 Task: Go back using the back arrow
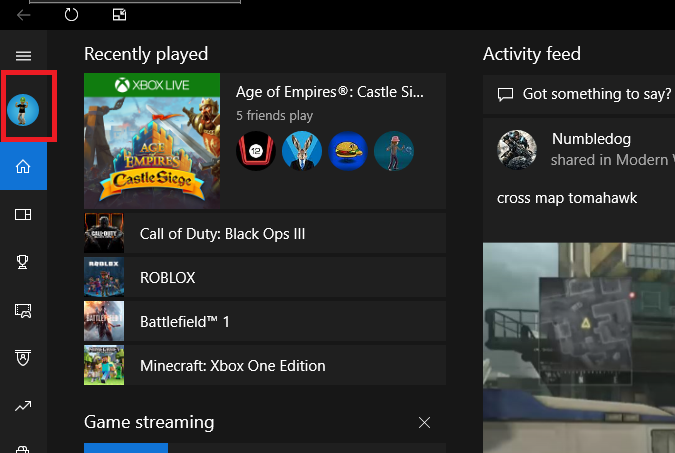coord(23,15)
